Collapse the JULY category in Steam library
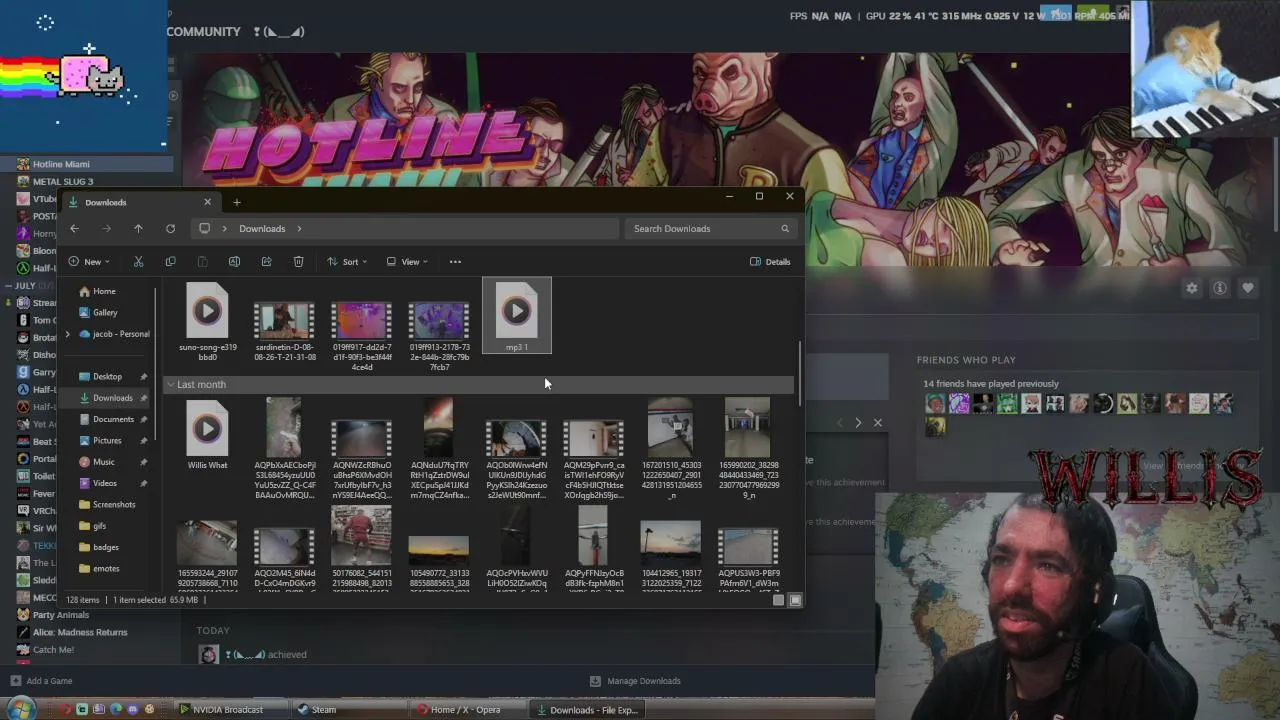Image resolution: width=1280 pixels, height=720 pixels. tap(8, 286)
